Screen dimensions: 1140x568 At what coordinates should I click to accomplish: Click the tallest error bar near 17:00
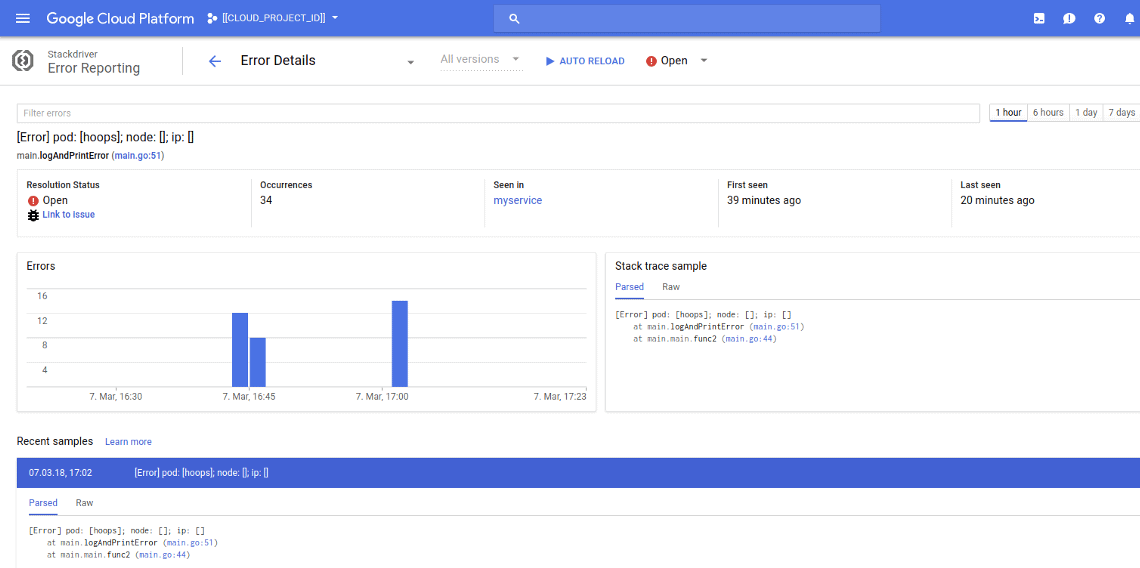coord(399,343)
